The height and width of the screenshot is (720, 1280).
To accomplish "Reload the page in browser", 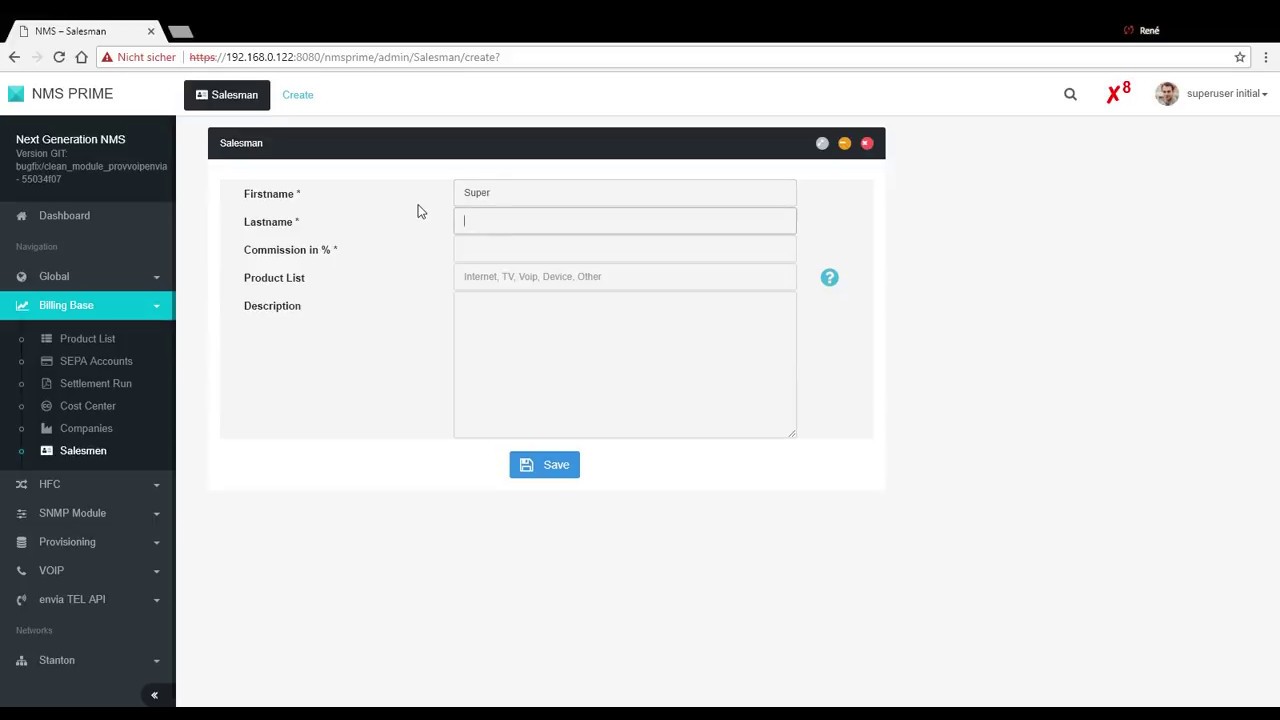I will pos(59,57).
